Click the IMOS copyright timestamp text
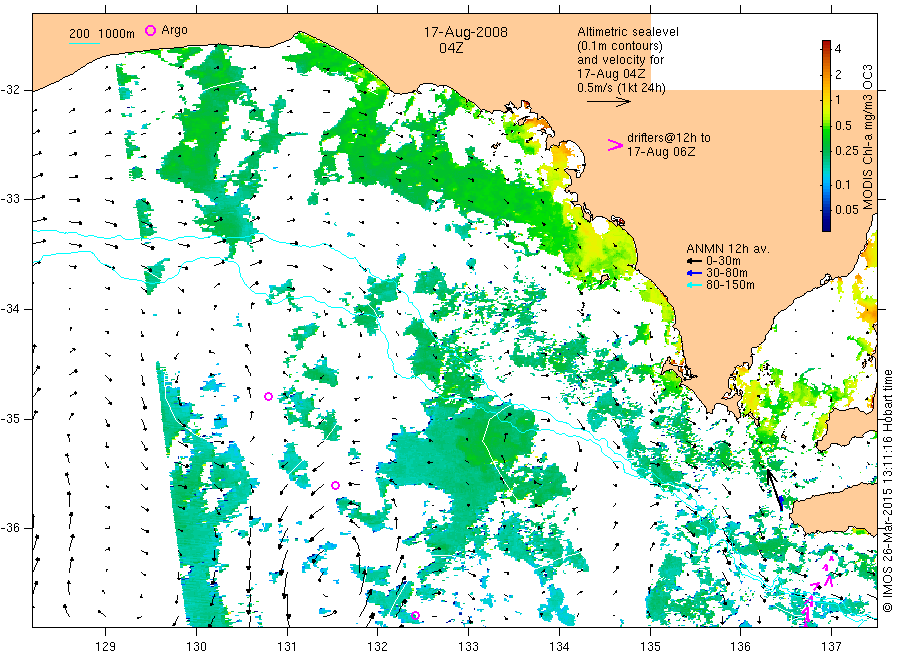Image resolution: width=900 pixels, height=660 pixels. click(x=887, y=491)
